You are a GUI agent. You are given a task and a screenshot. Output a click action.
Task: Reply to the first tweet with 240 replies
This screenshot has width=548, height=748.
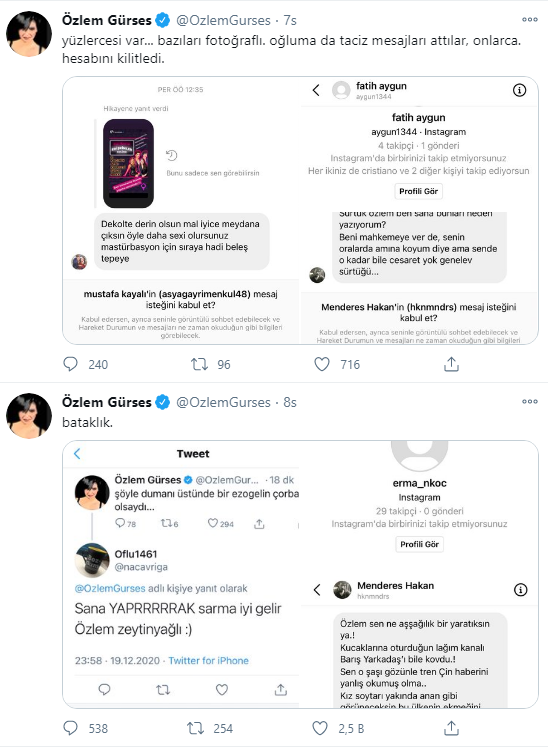pyautogui.click(x=71, y=364)
